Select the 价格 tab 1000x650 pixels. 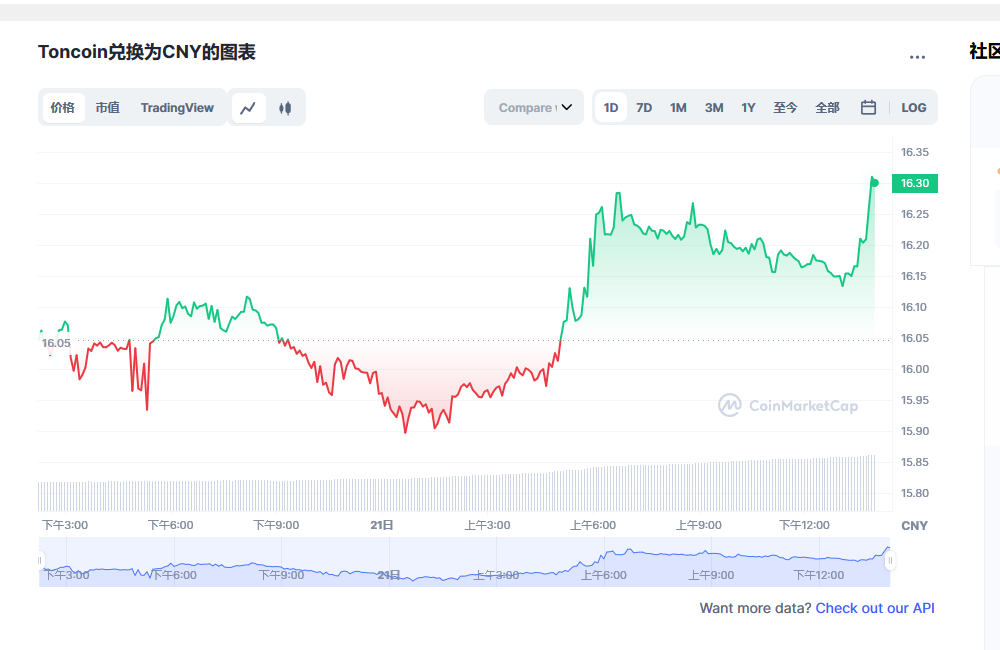[63, 108]
